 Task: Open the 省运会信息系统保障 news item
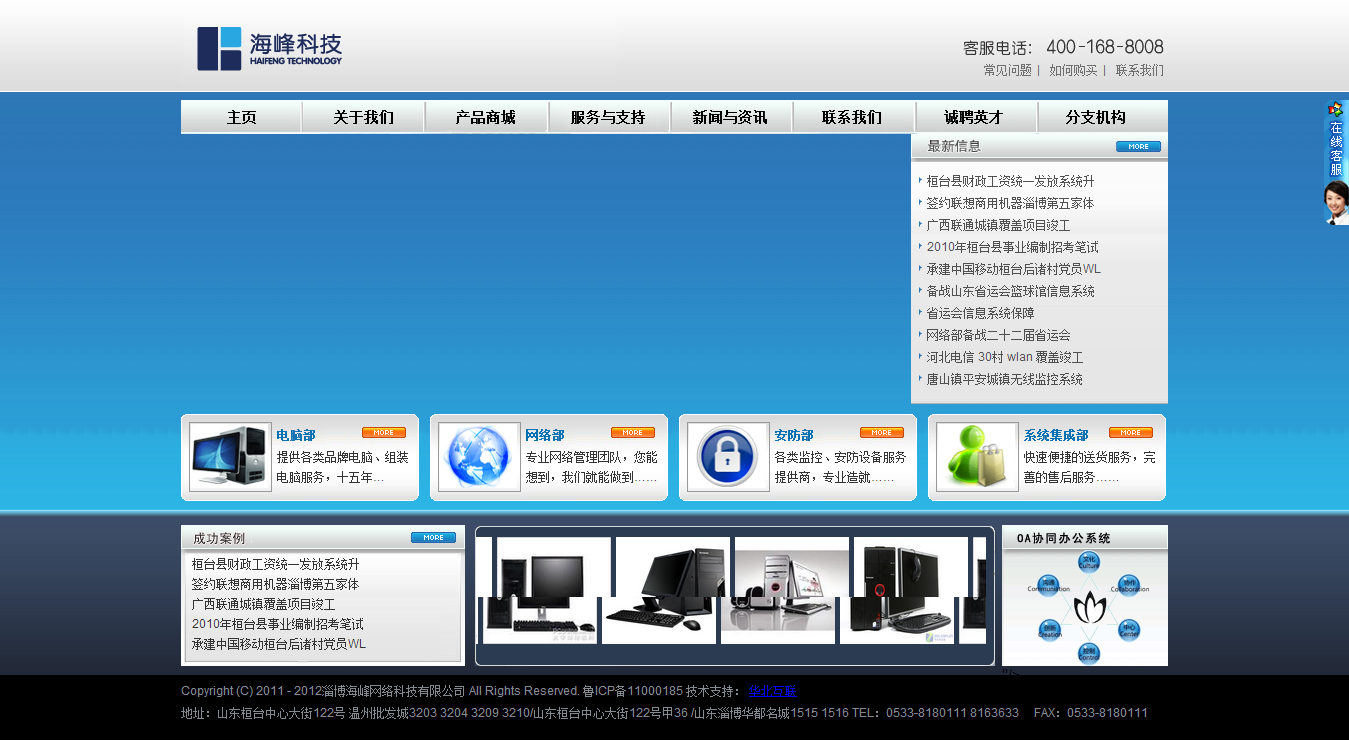coord(980,313)
